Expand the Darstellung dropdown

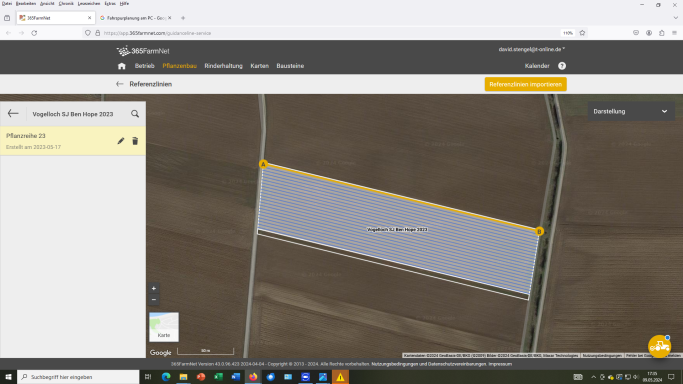[x=631, y=111]
